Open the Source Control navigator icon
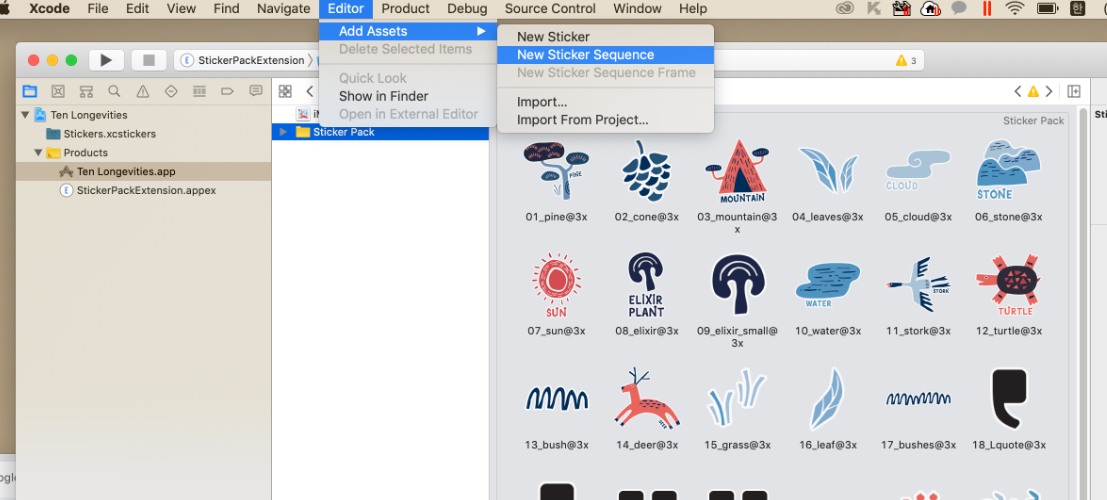The width and height of the screenshot is (1107, 500). pyautogui.click(x=58, y=91)
